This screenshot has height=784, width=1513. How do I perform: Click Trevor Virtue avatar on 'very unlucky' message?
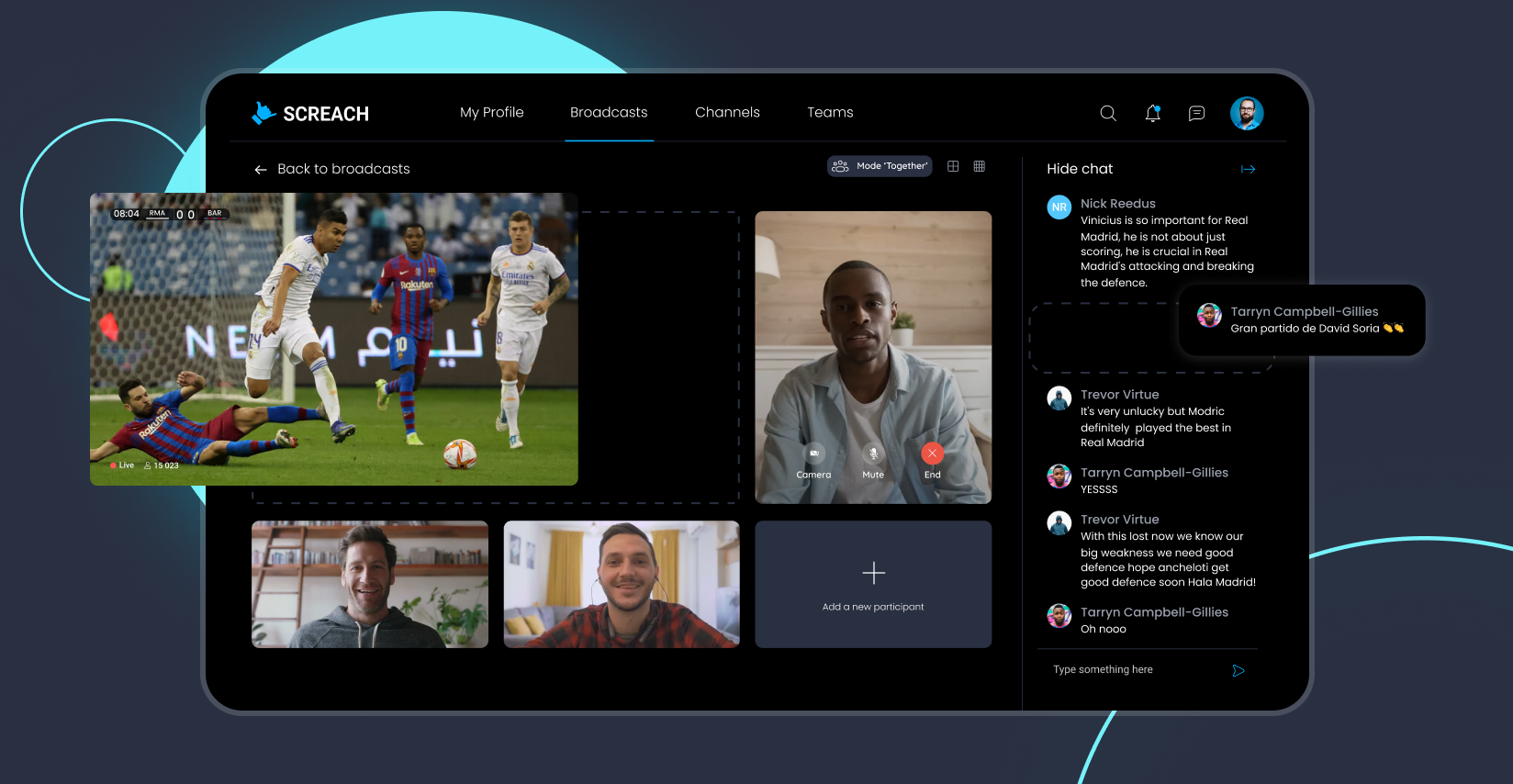(1059, 398)
